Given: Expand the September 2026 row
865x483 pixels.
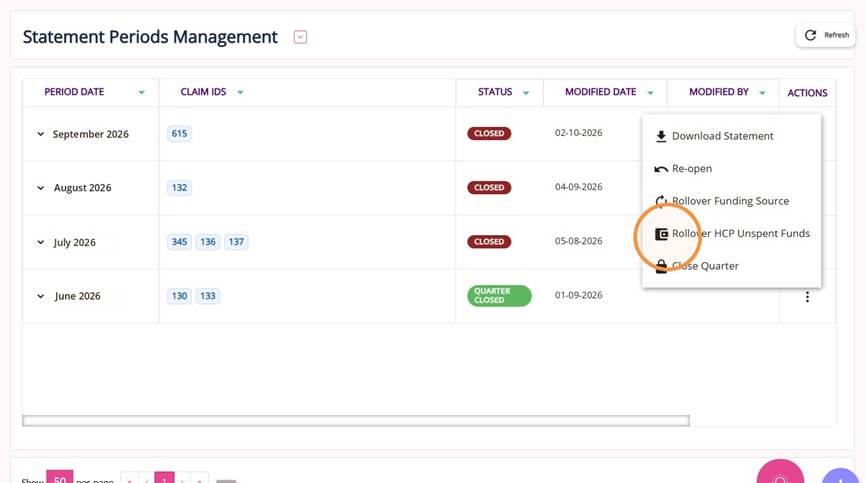Looking at the screenshot, I should click(40, 134).
